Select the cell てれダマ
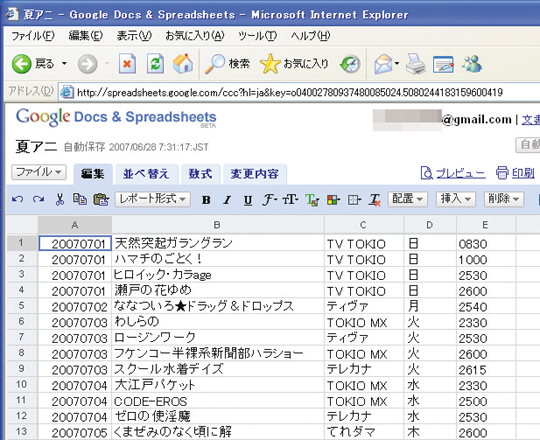The image size is (540, 440). coord(364,432)
